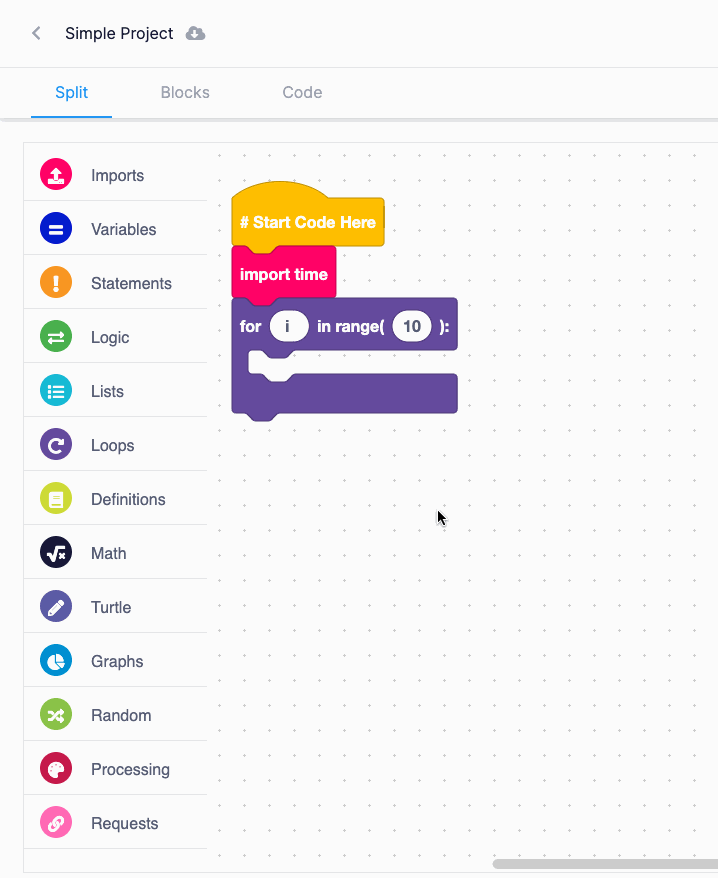
Task: Select the Variables category icon
Action: pyautogui.click(x=56, y=228)
